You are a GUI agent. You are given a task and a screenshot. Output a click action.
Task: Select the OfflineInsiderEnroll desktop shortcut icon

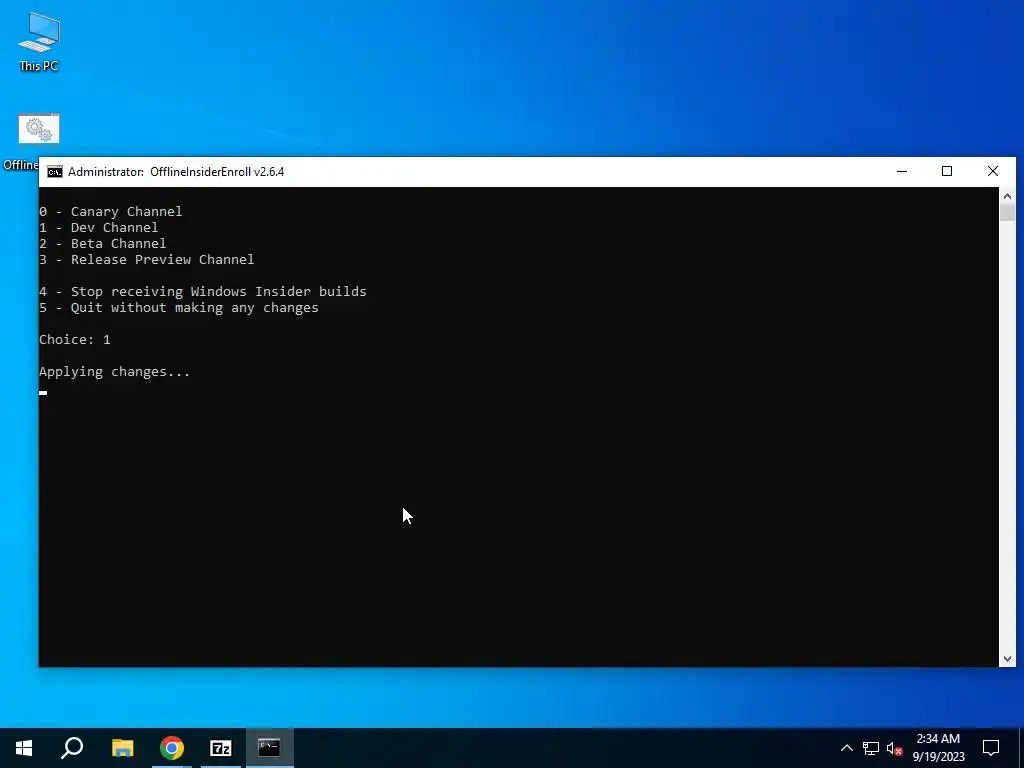click(x=39, y=129)
